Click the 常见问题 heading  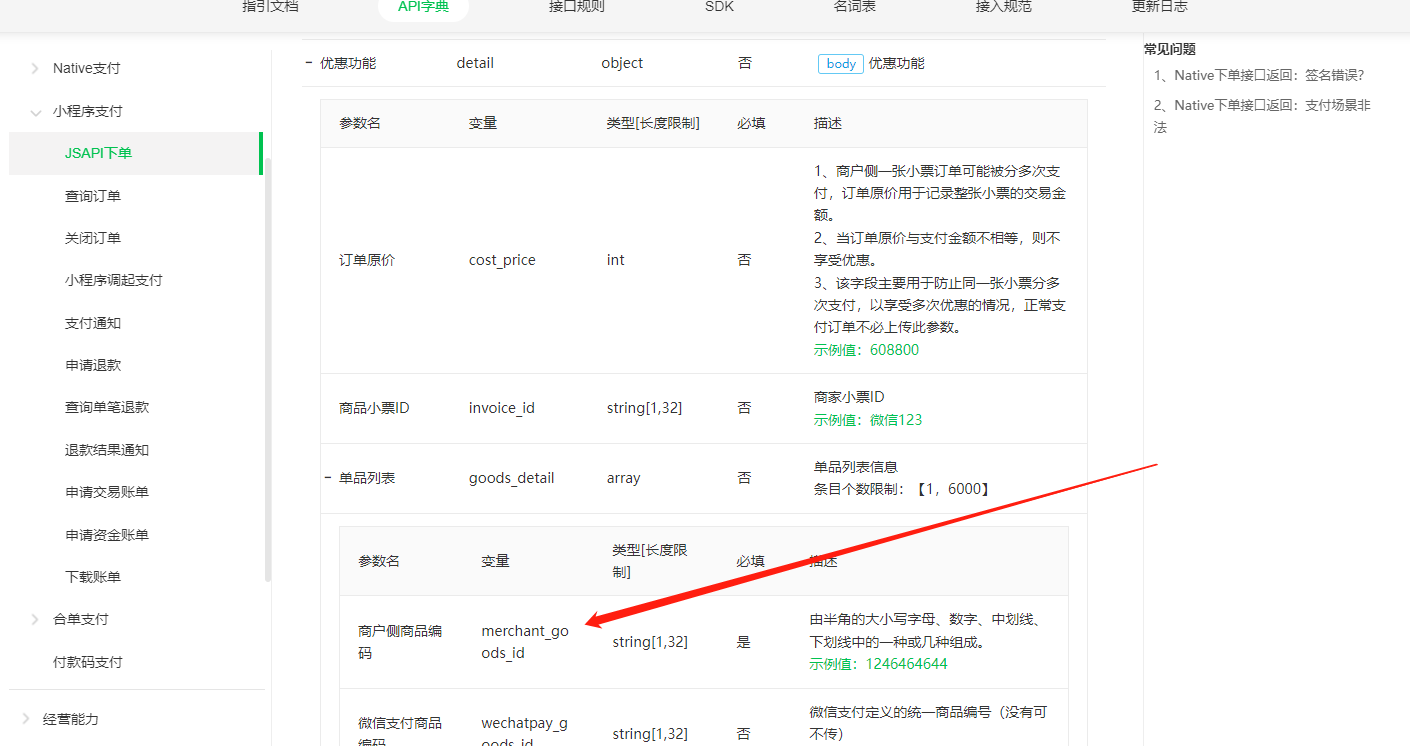1170,49
